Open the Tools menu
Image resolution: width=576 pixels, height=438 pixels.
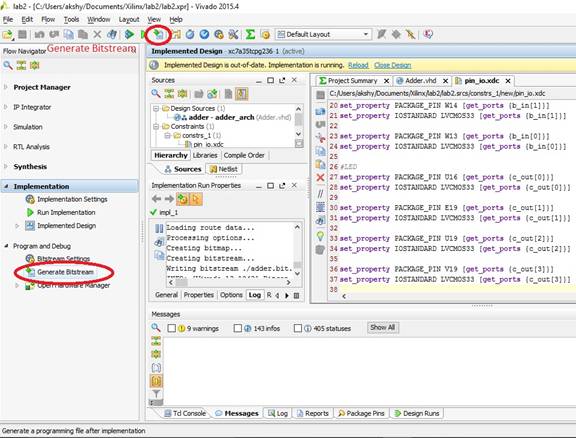pos(71,19)
